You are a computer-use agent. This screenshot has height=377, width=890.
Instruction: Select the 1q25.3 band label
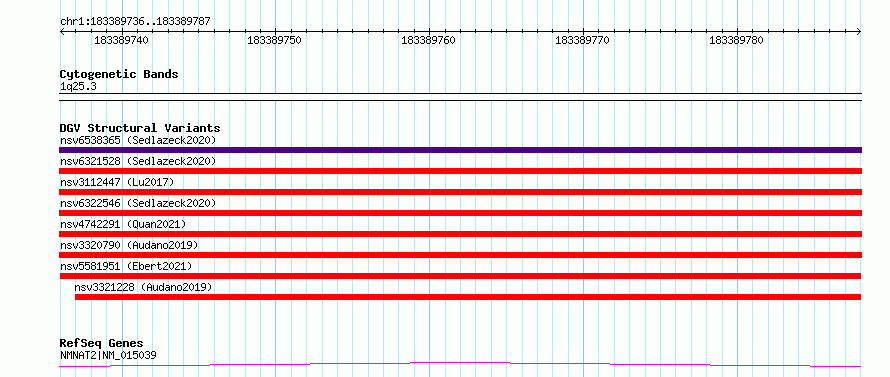[77, 87]
